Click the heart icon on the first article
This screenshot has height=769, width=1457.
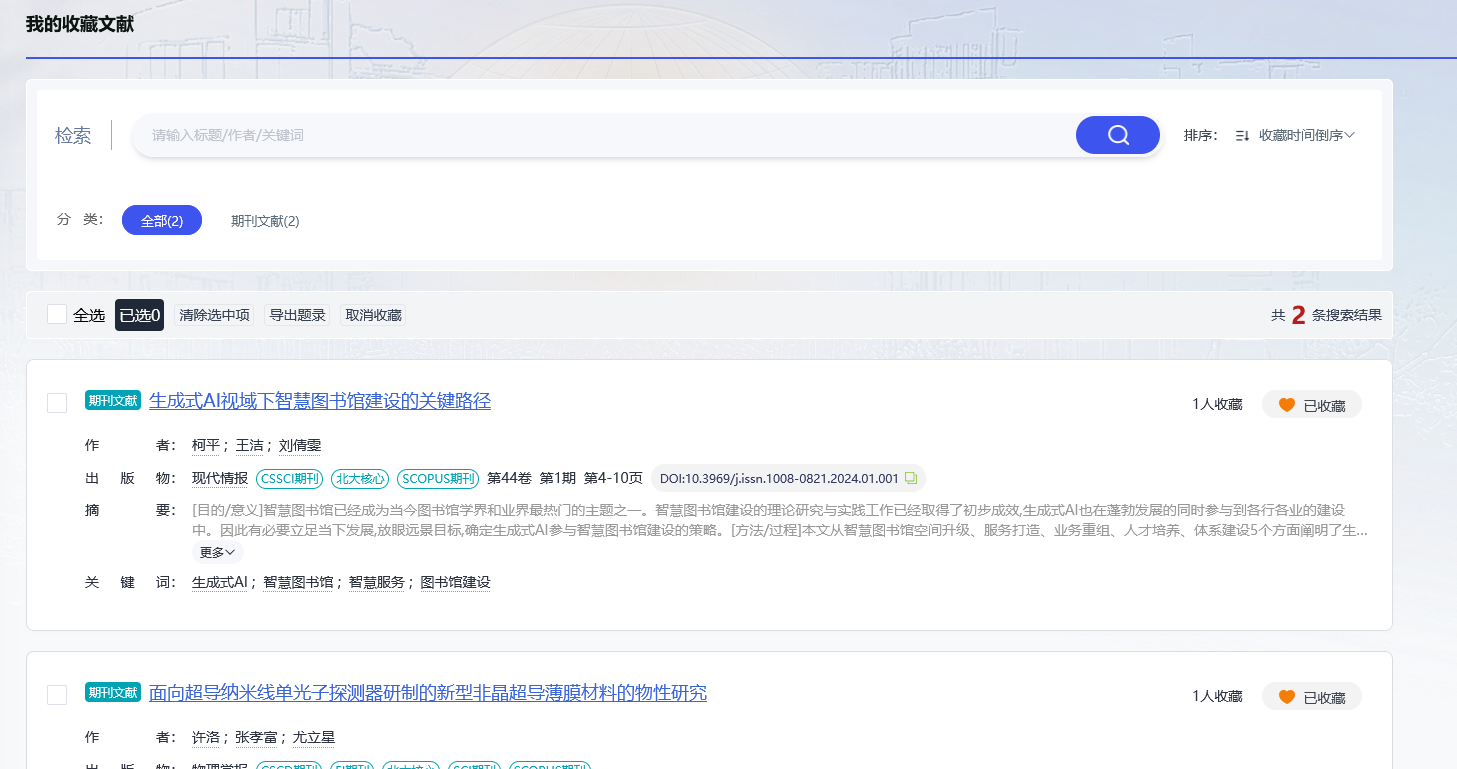tap(1289, 404)
